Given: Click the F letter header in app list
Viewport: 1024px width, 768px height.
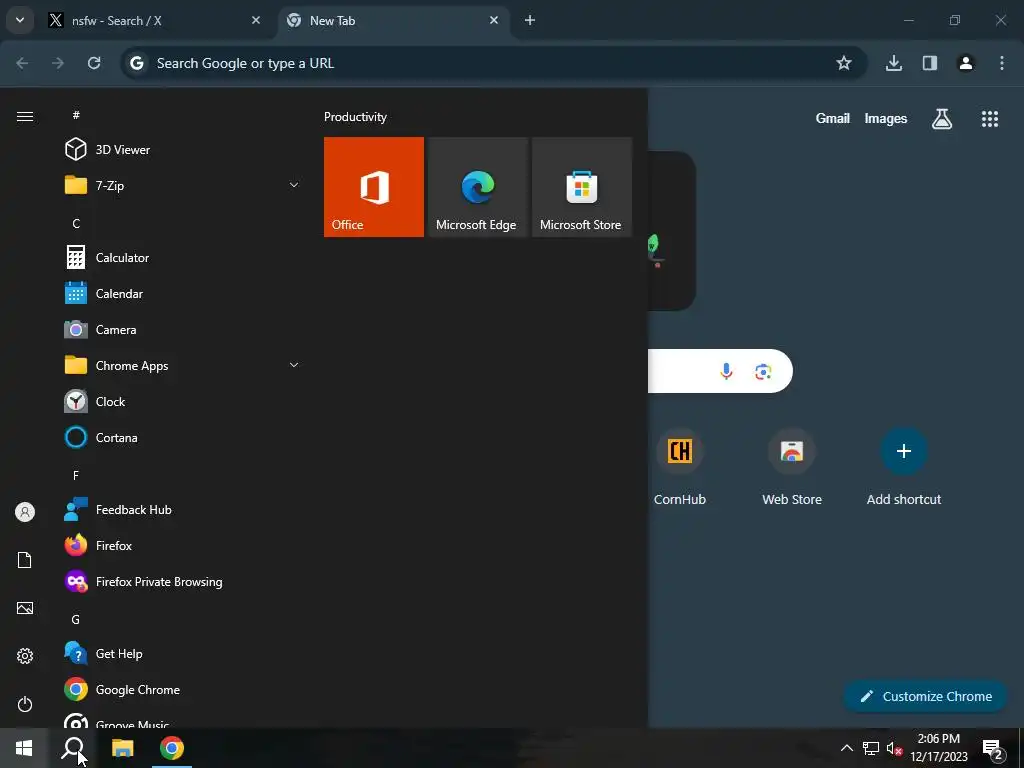Looking at the screenshot, I should tap(76, 475).
